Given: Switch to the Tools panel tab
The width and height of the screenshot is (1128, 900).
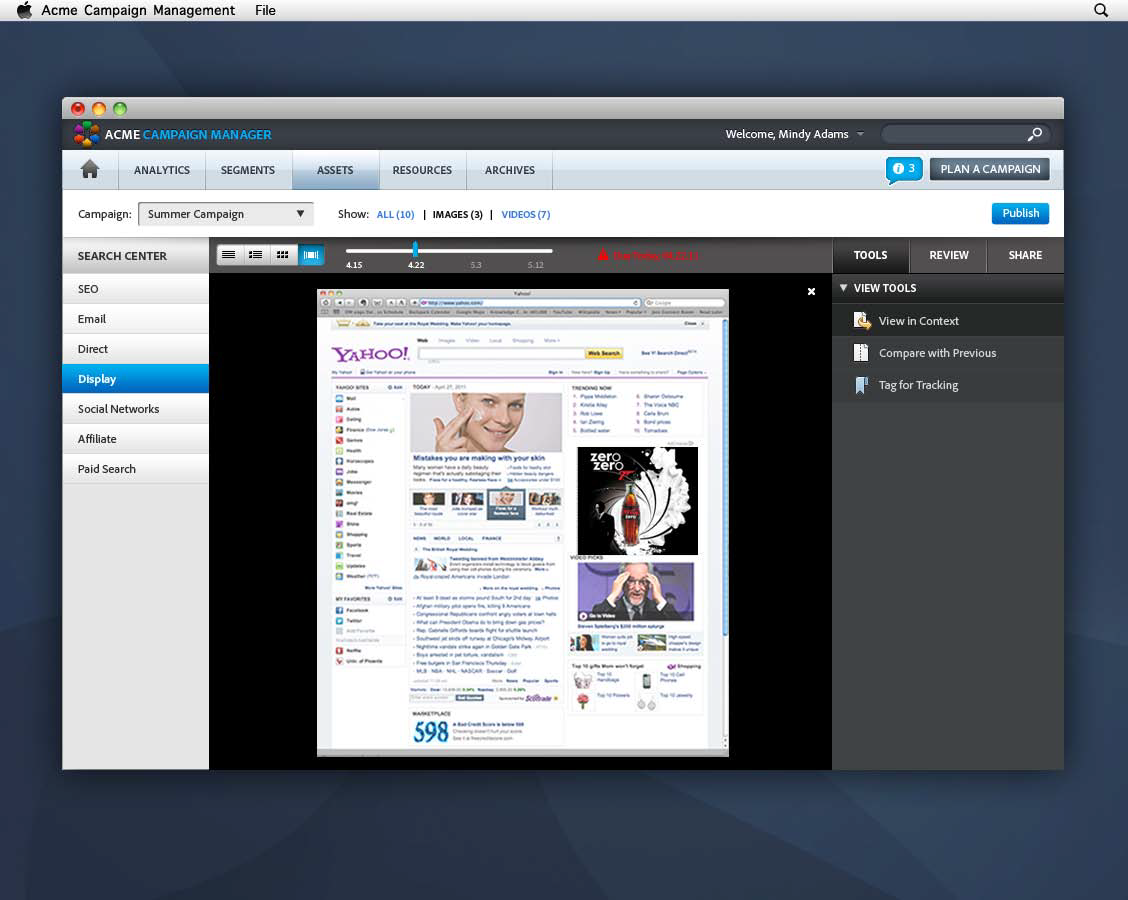Looking at the screenshot, I should tap(870, 255).
